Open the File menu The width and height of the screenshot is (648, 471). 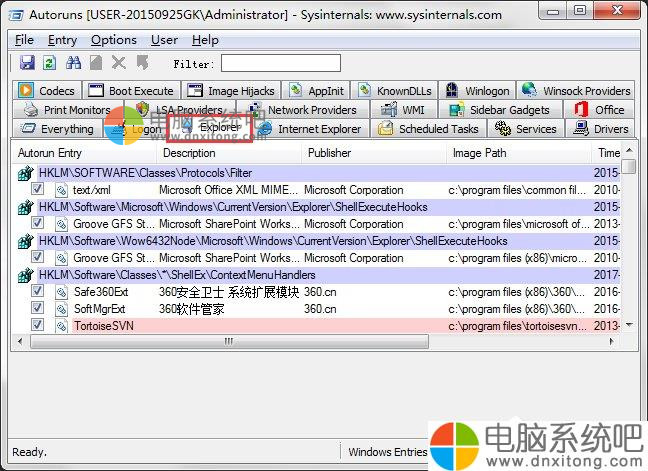tap(24, 40)
